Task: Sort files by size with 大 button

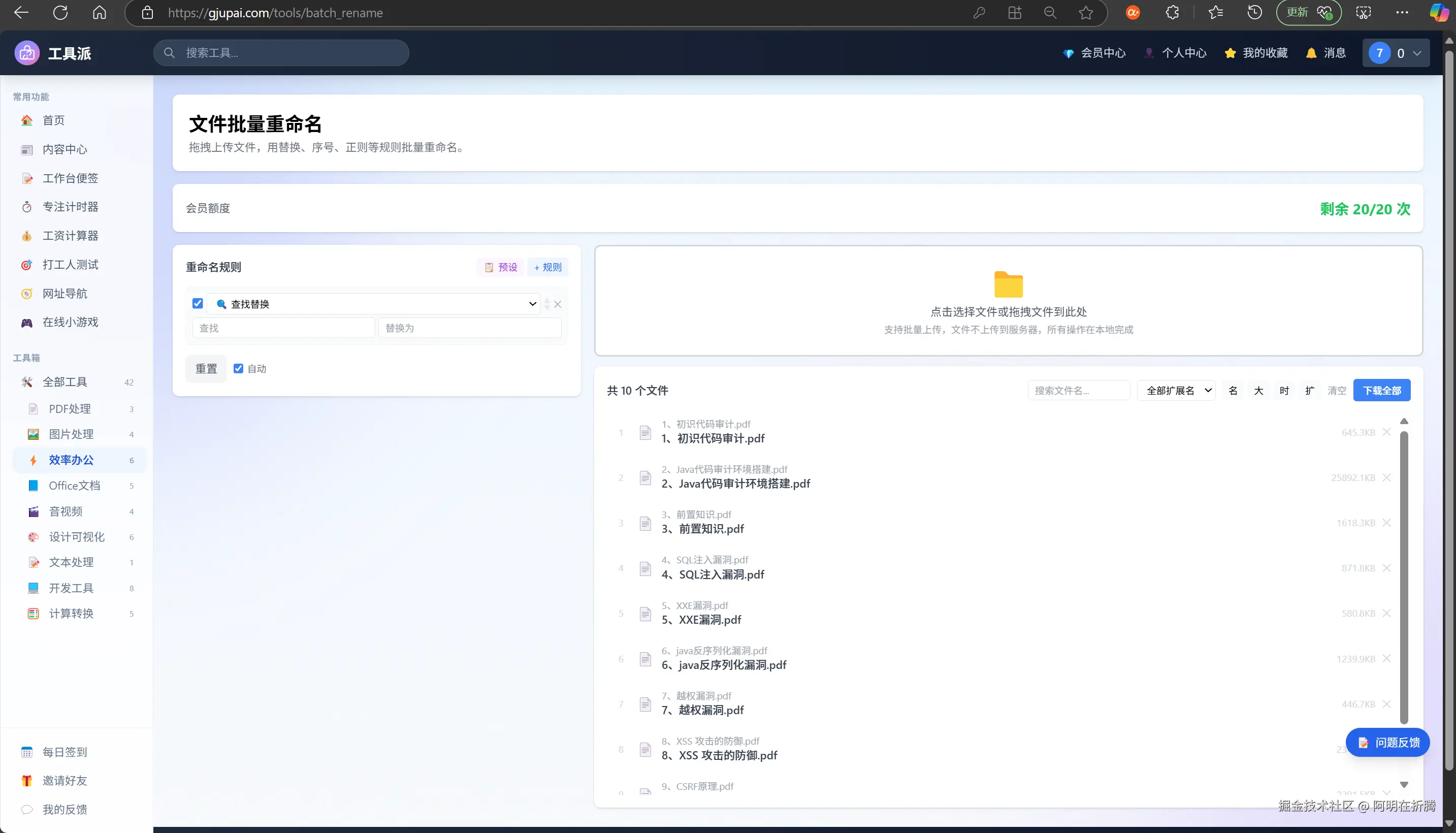Action: tap(1258, 390)
